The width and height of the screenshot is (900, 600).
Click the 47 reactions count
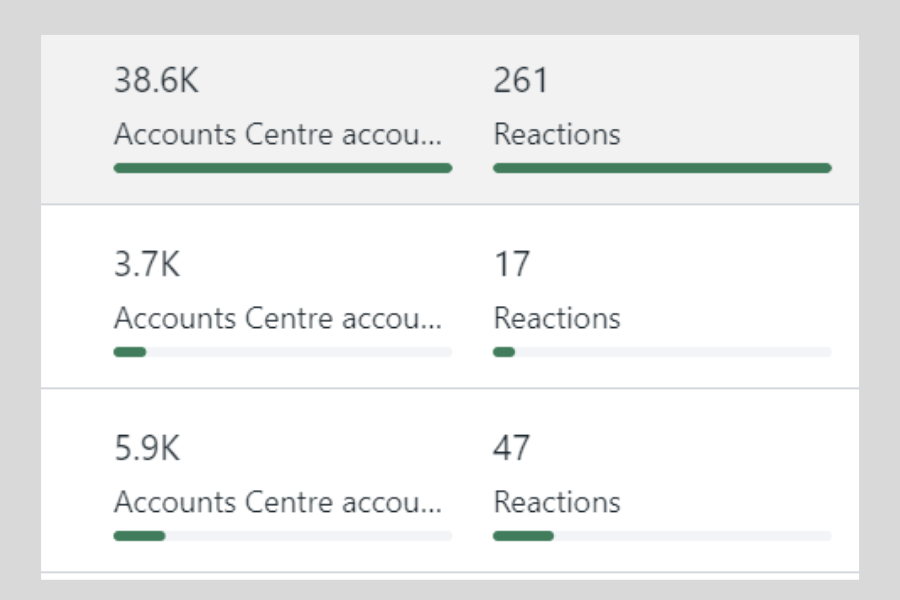click(x=512, y=450)
